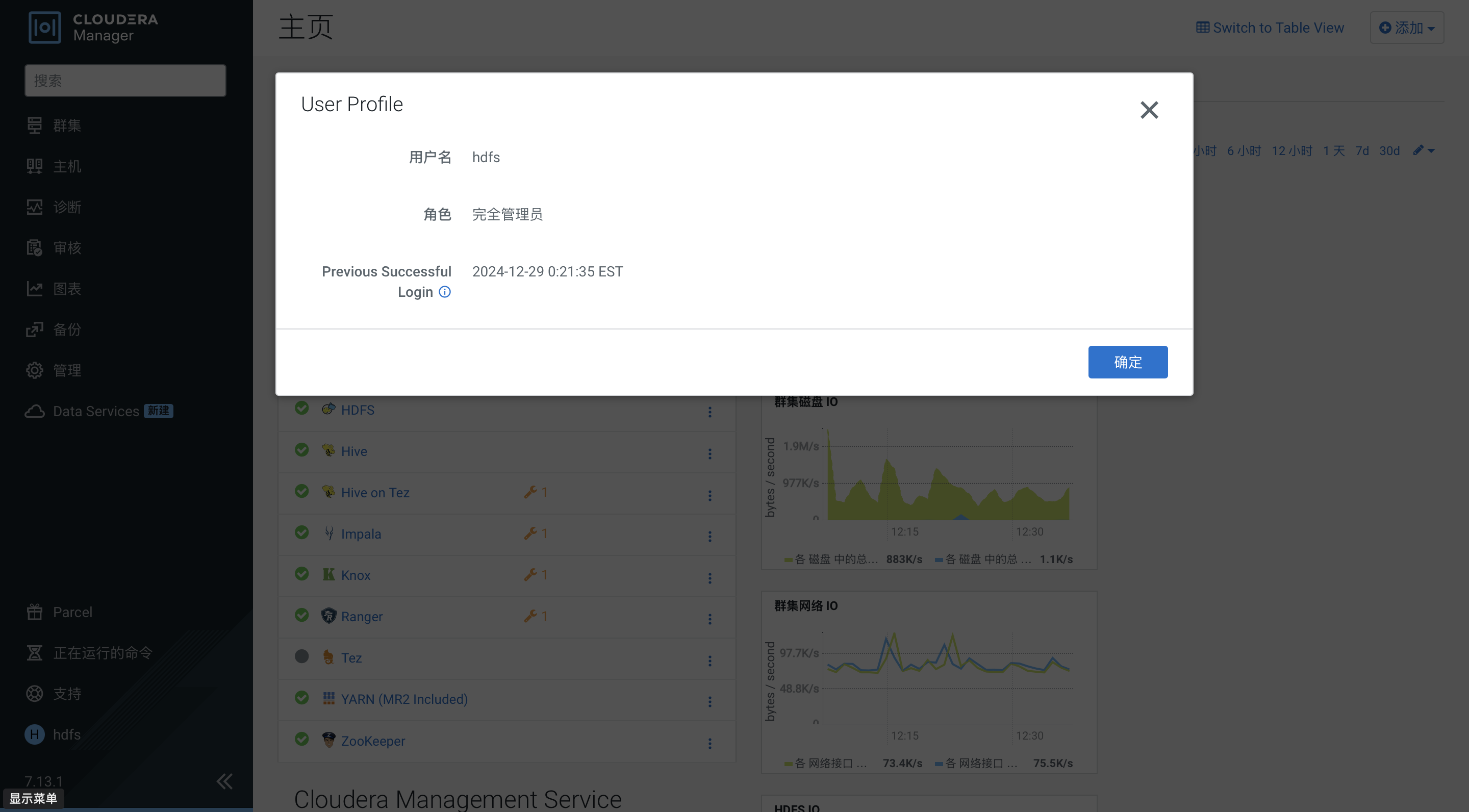Click Switch to Table View link
This screenshot has height=812, width=1469.
point(1270,28)
